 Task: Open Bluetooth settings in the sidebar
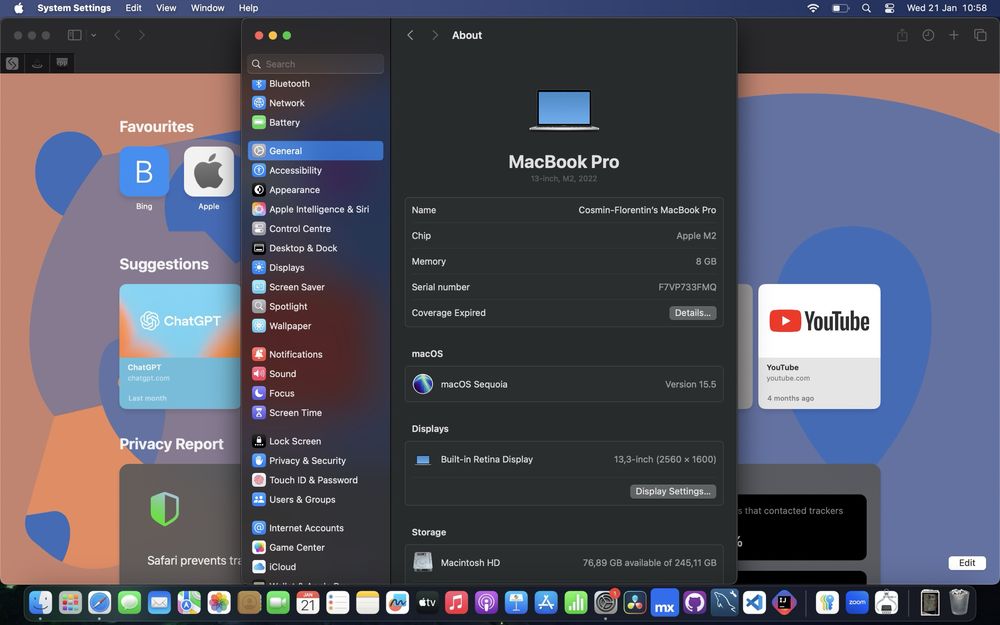tap(315, 84)
